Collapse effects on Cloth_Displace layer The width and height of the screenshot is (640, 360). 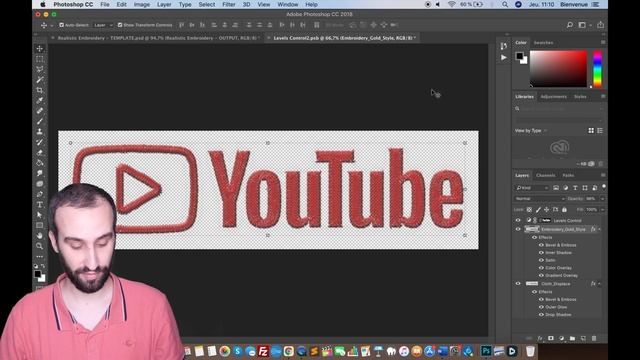(x=600, y=284)
